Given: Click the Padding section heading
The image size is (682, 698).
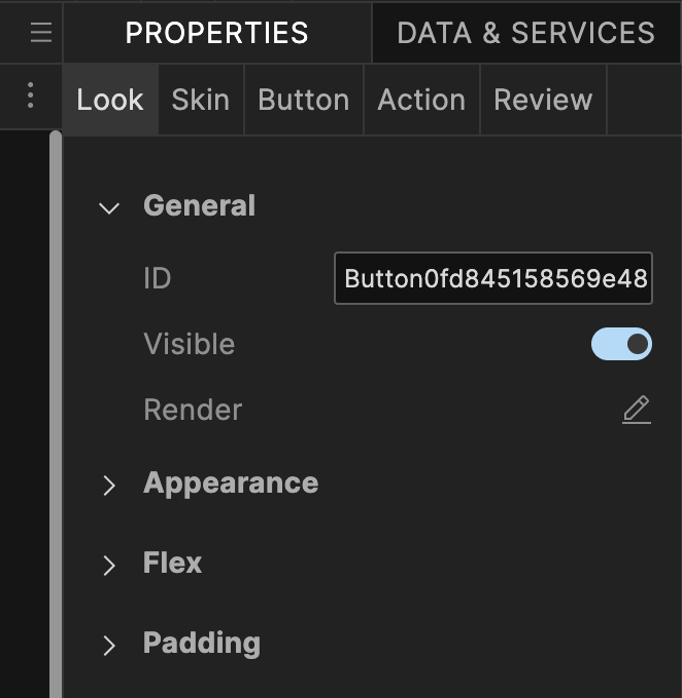Looking at the screenshot, I should click(201, 643).
